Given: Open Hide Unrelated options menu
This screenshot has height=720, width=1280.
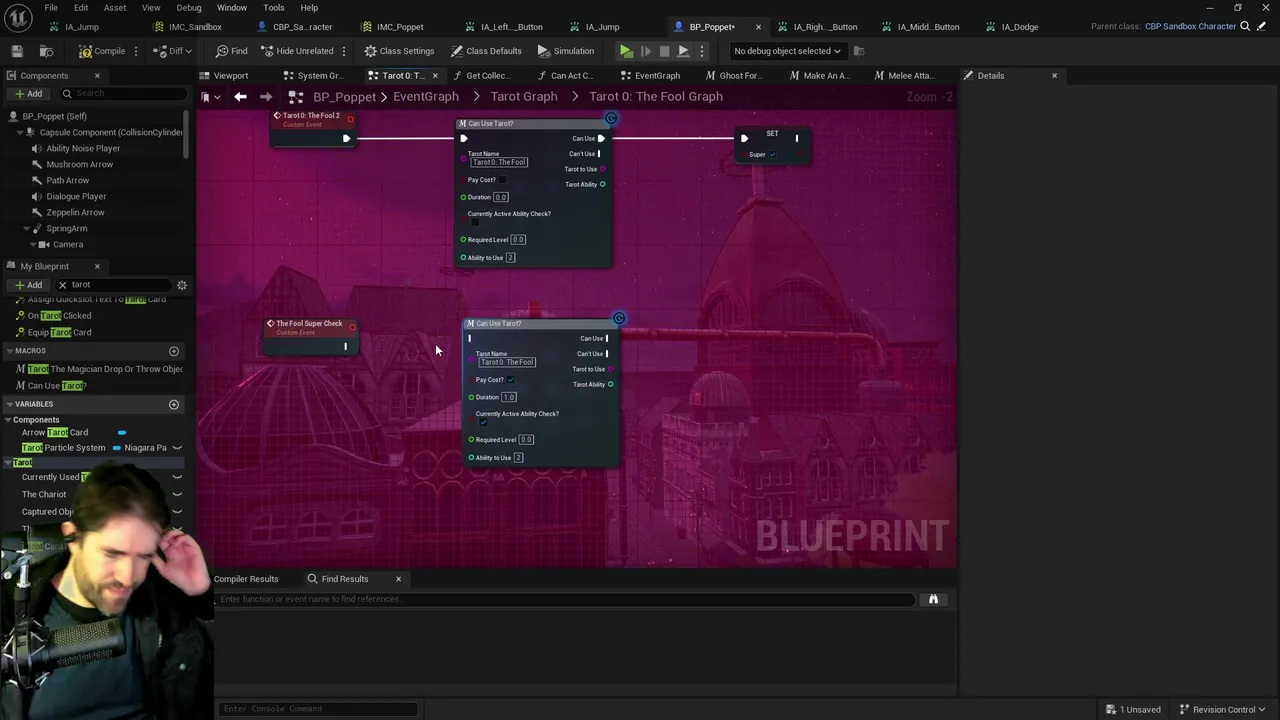Looking at the screenshot, I should point(344,51).
